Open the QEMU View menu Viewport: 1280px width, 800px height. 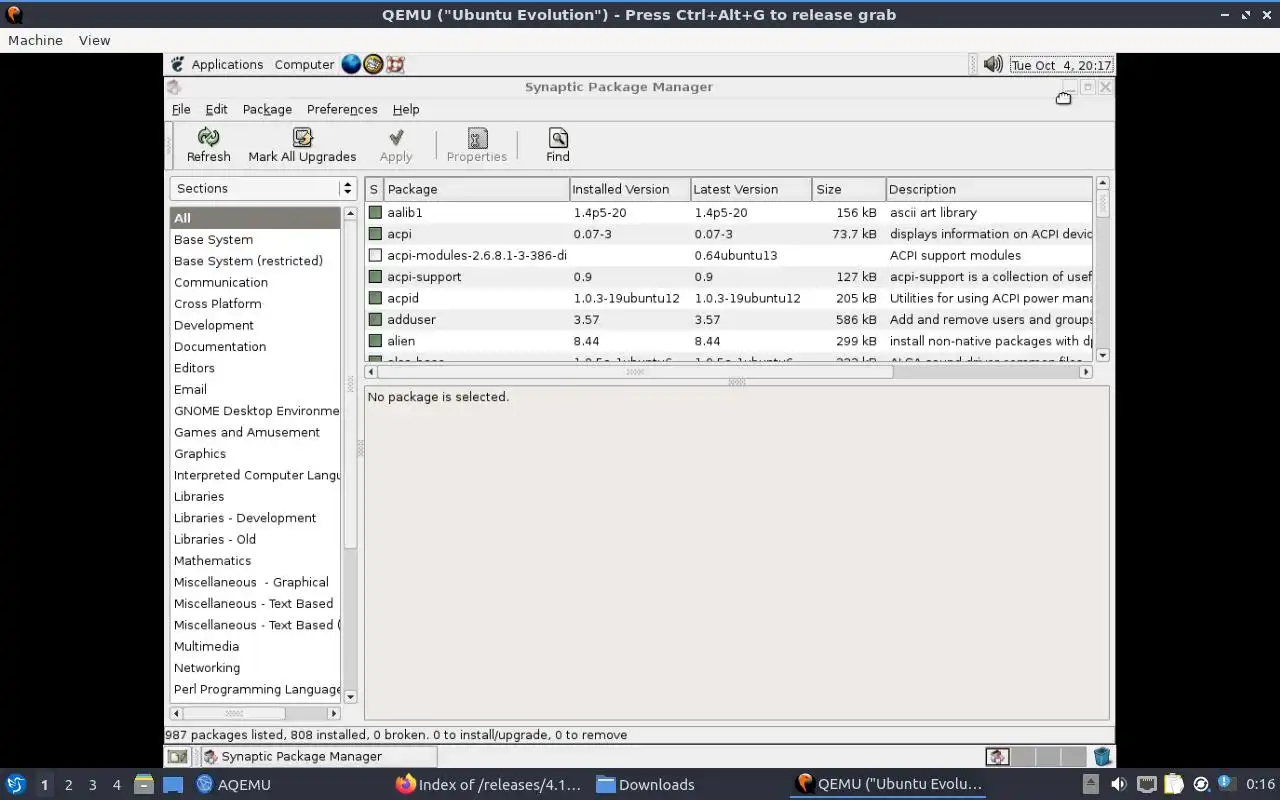click(94, 40)
